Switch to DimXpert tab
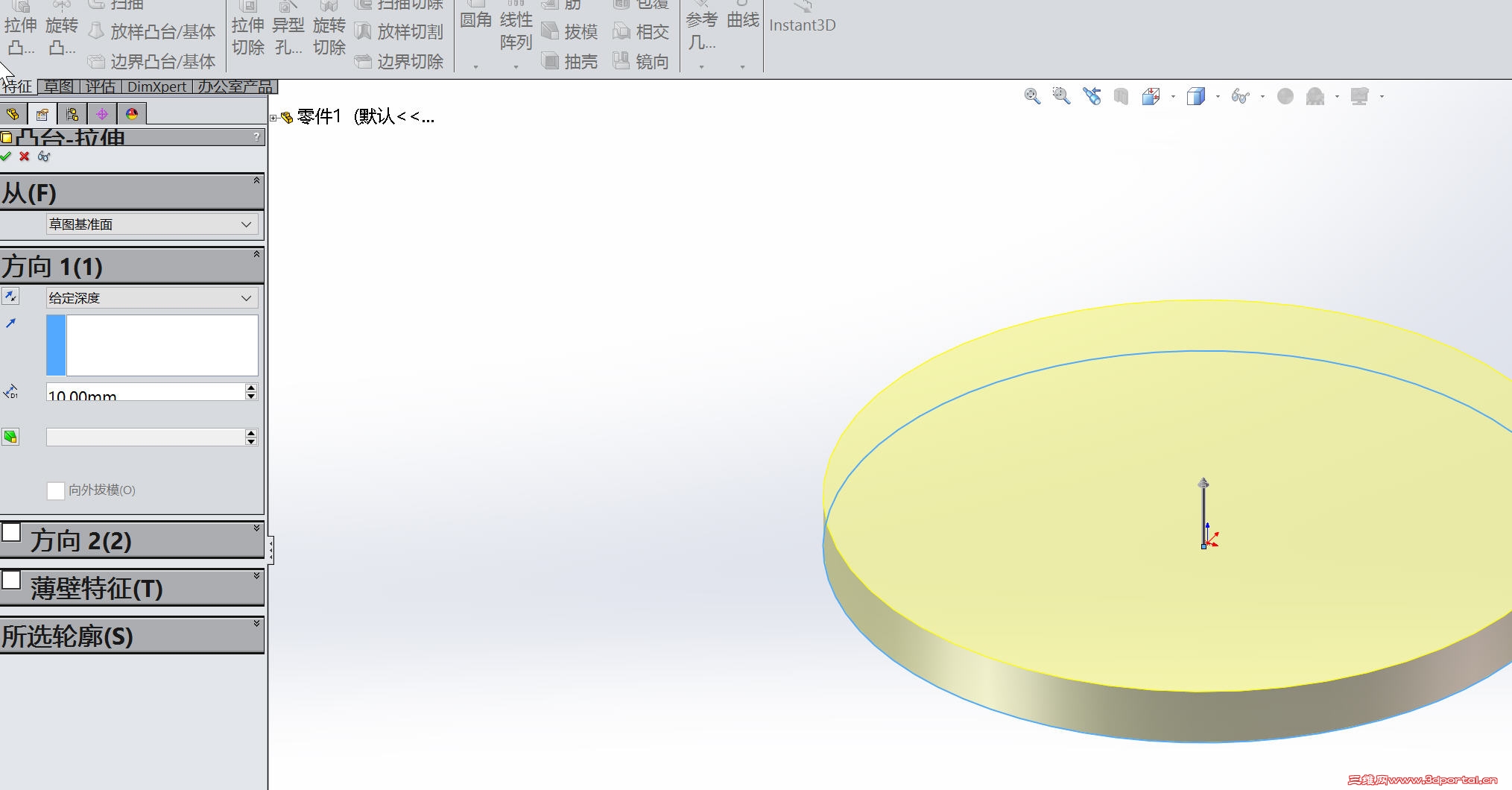Image resolution: width=1512 pixels, height=790 pixels. click(x=156, y=86)
